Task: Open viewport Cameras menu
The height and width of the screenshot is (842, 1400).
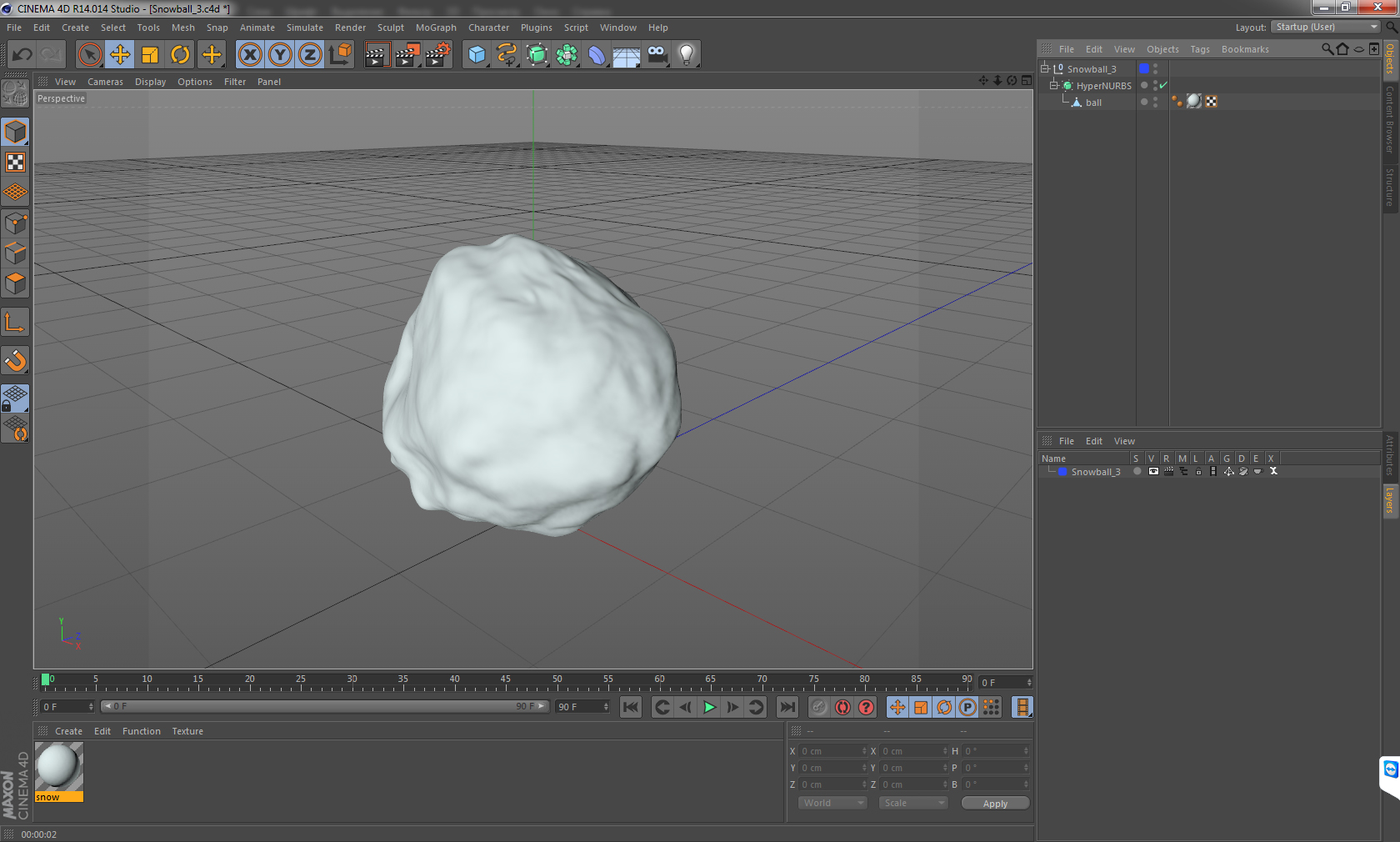Action: tap(105, 82)
